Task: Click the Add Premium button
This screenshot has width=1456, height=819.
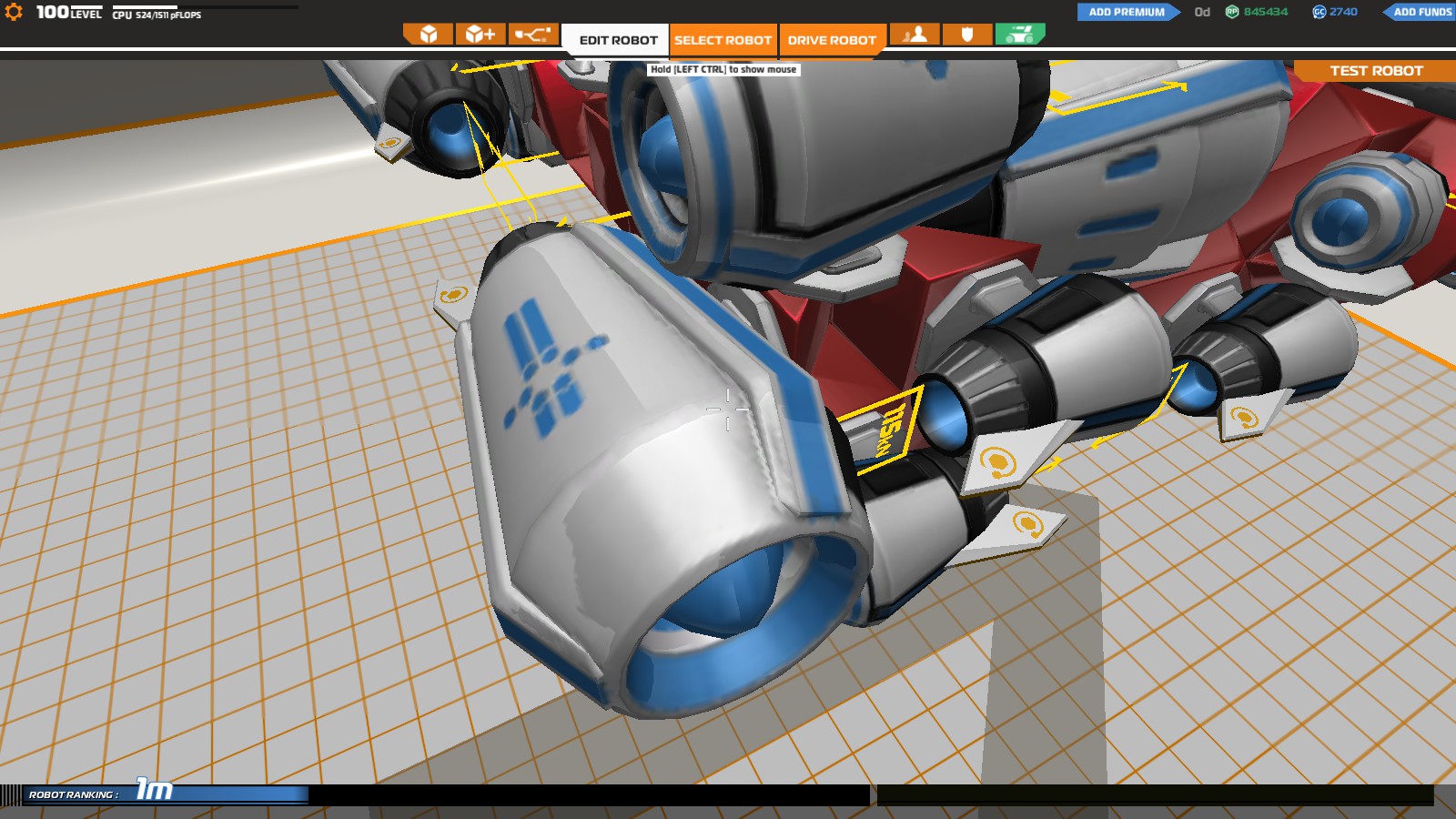Action: tap(1128, 12)
